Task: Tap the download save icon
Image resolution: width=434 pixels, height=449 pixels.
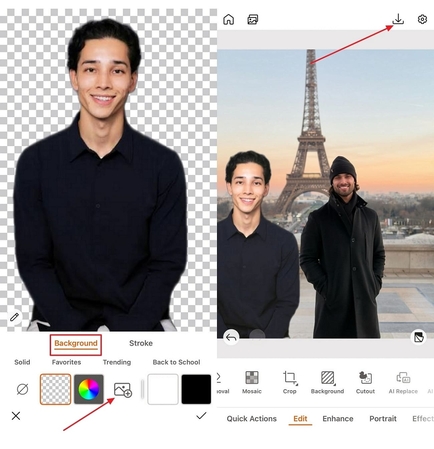Action: (398, 19)
